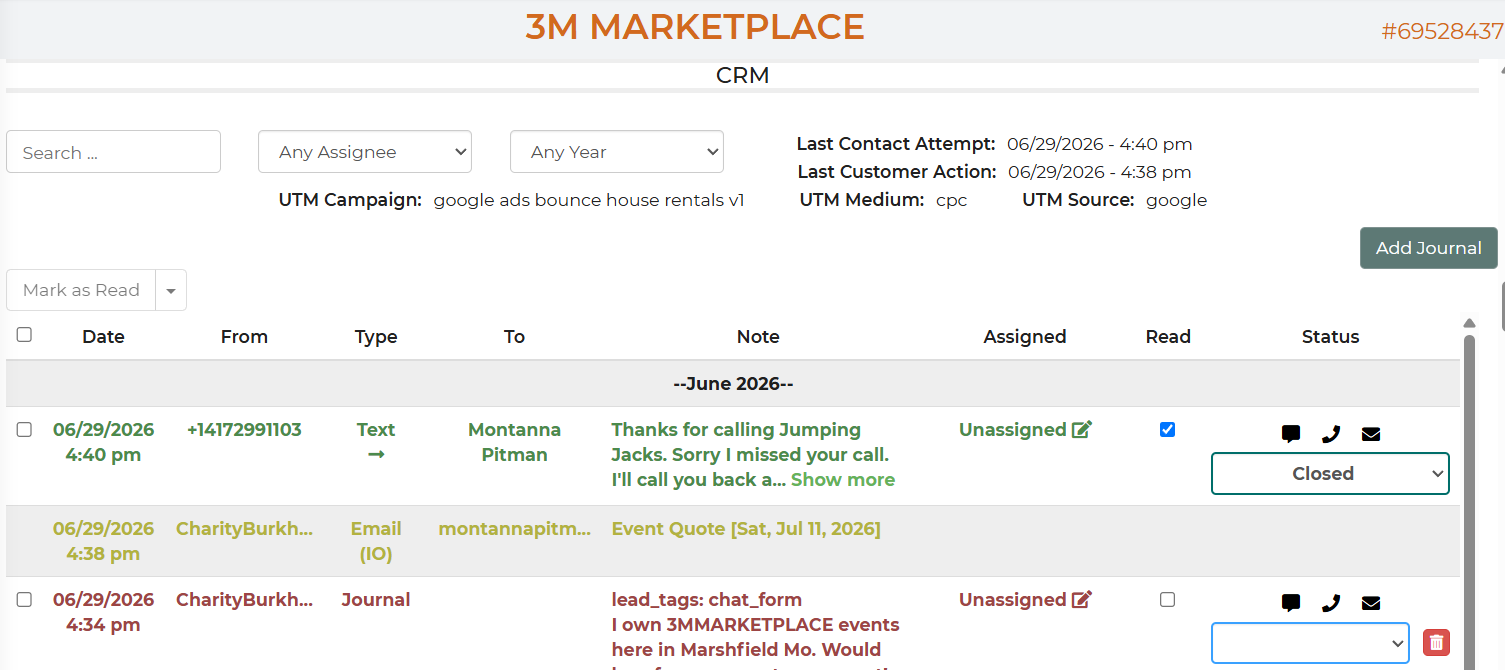Click the phone icon in the Journal row
The width and height of the screenshot is (1505, 670).
pyautogui.click(x=1331, y=603)
